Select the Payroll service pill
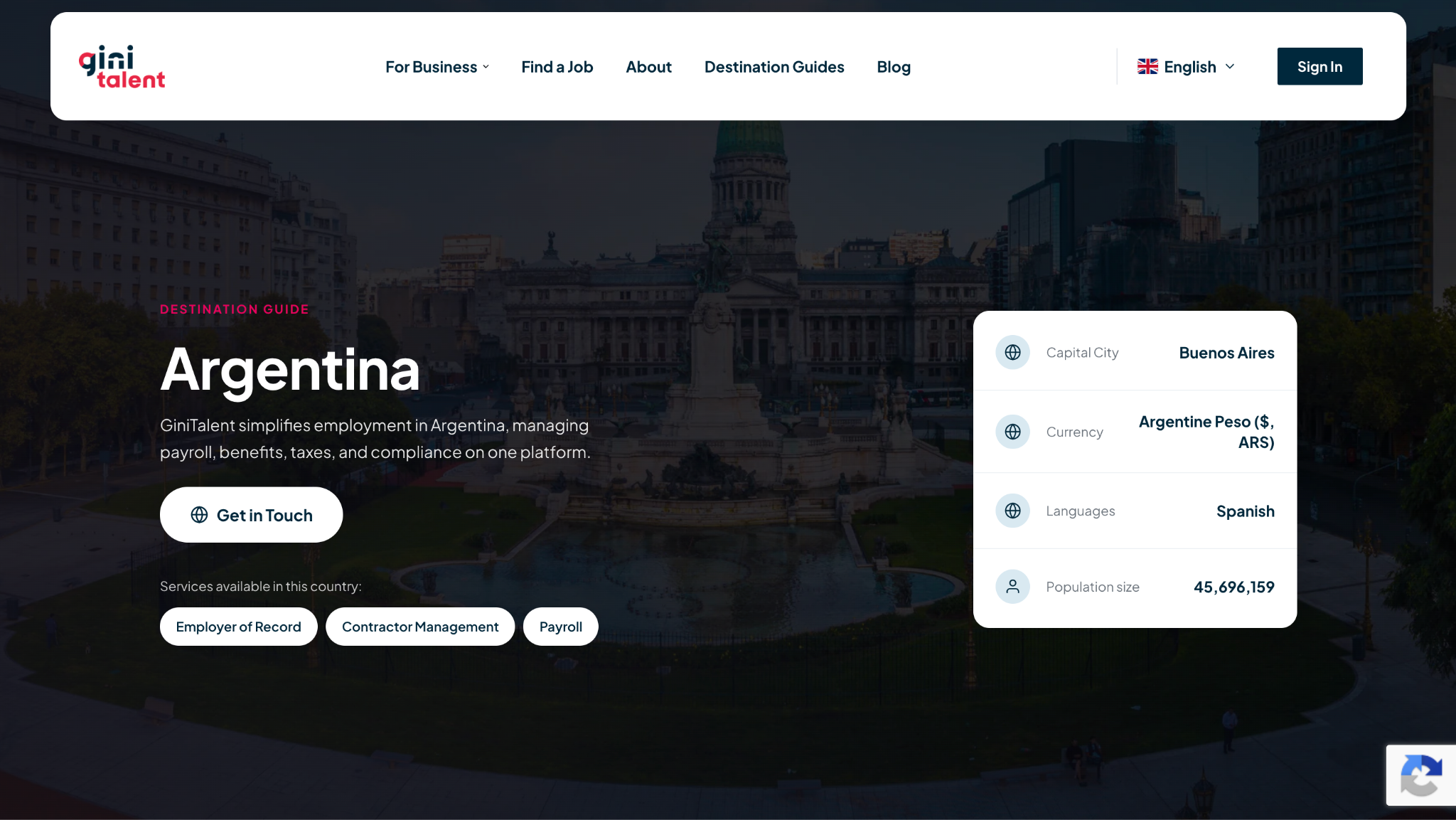Image resolution: width=1456 pixels, height=820 pixels. pos(560,627)
